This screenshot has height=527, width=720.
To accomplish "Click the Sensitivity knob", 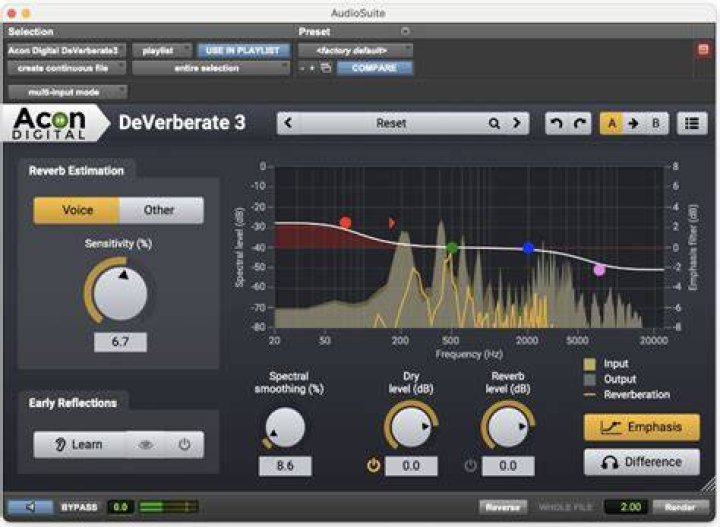I will (120, 293).
